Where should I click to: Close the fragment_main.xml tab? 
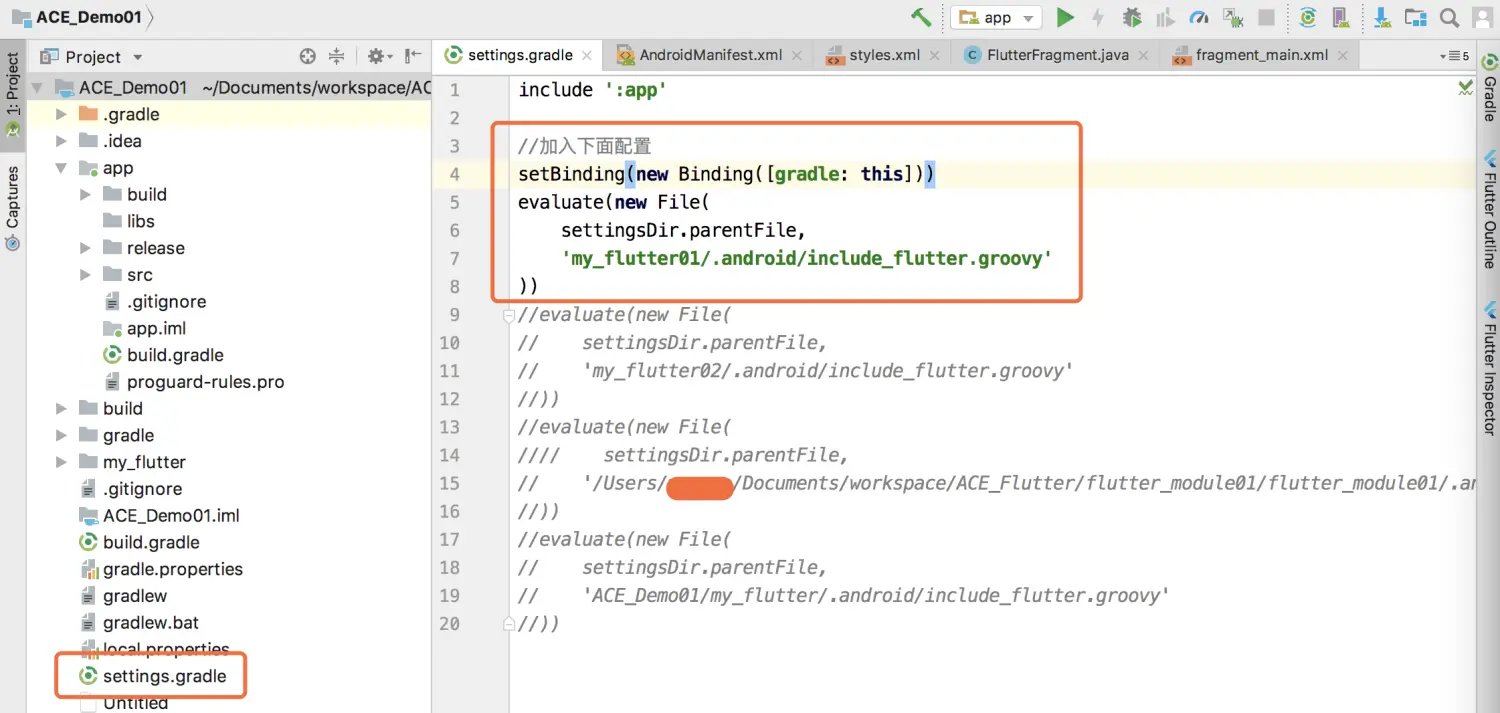(x=1342, y=56)
